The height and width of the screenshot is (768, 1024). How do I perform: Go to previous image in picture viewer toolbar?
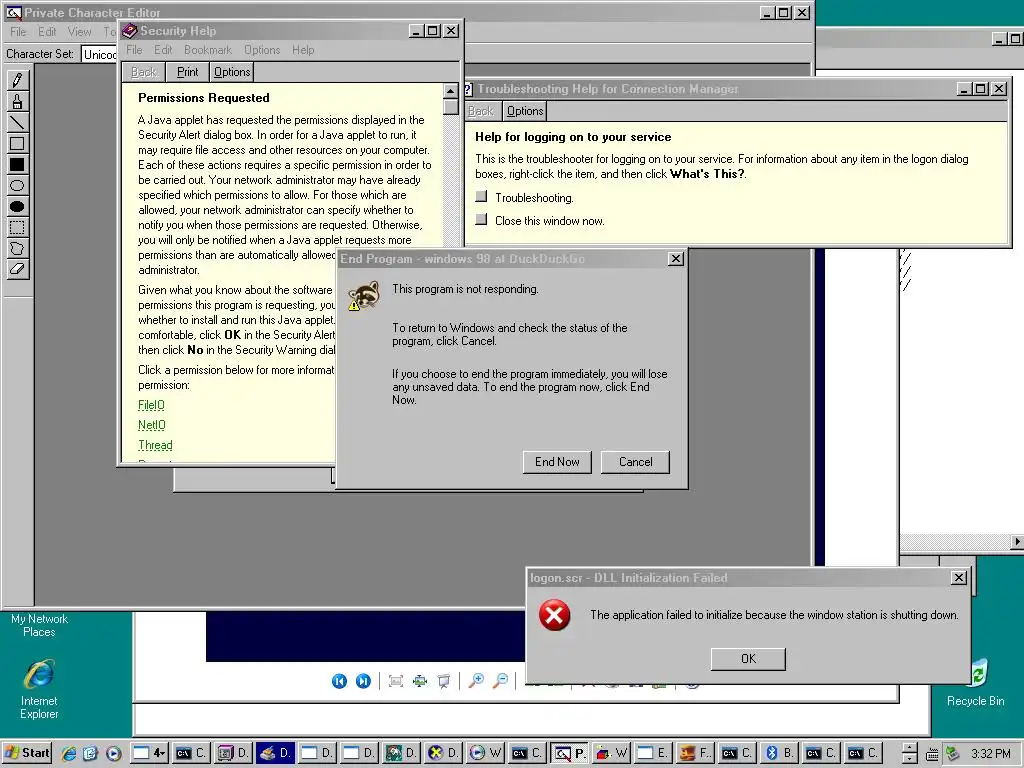click(339, 681)
